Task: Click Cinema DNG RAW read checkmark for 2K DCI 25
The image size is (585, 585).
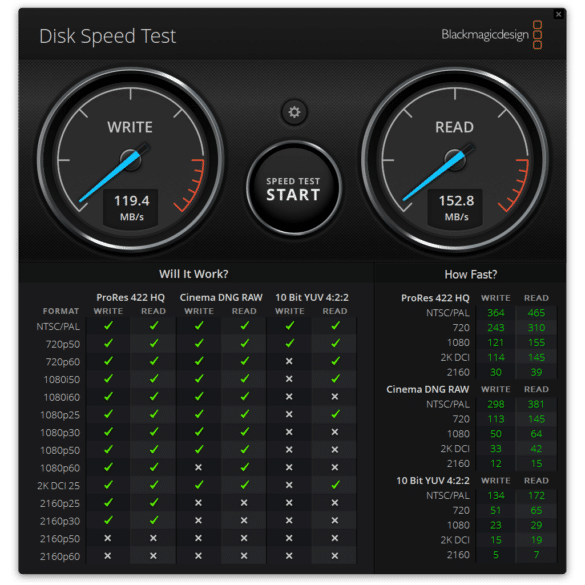Action: [245, 485]
